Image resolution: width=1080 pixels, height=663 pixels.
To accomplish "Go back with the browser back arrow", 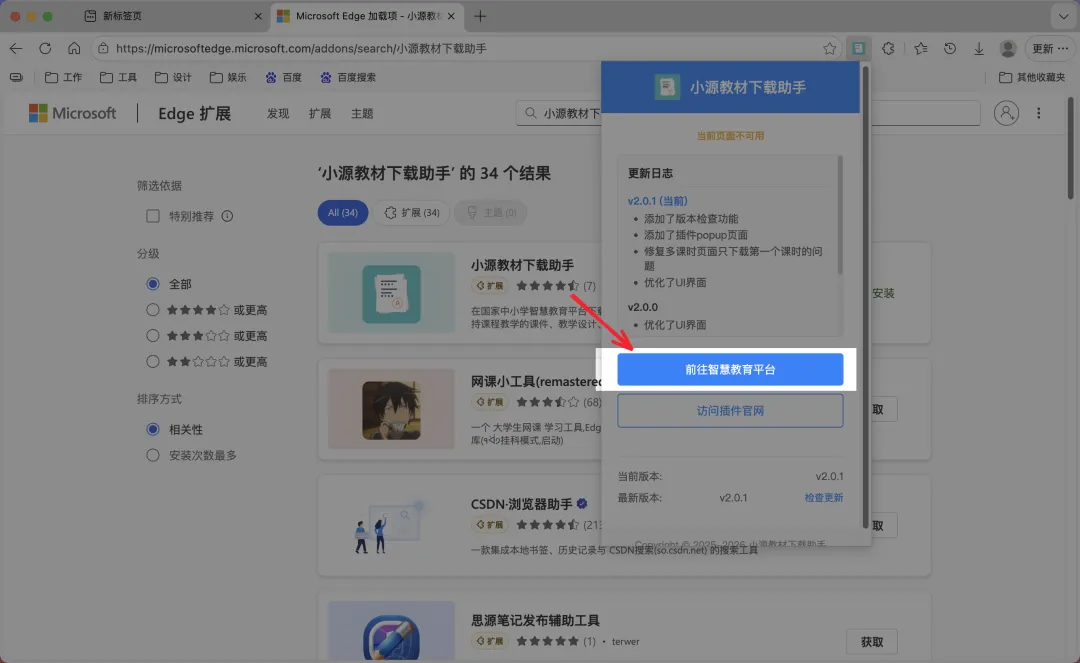I will (x=16, y=48).
